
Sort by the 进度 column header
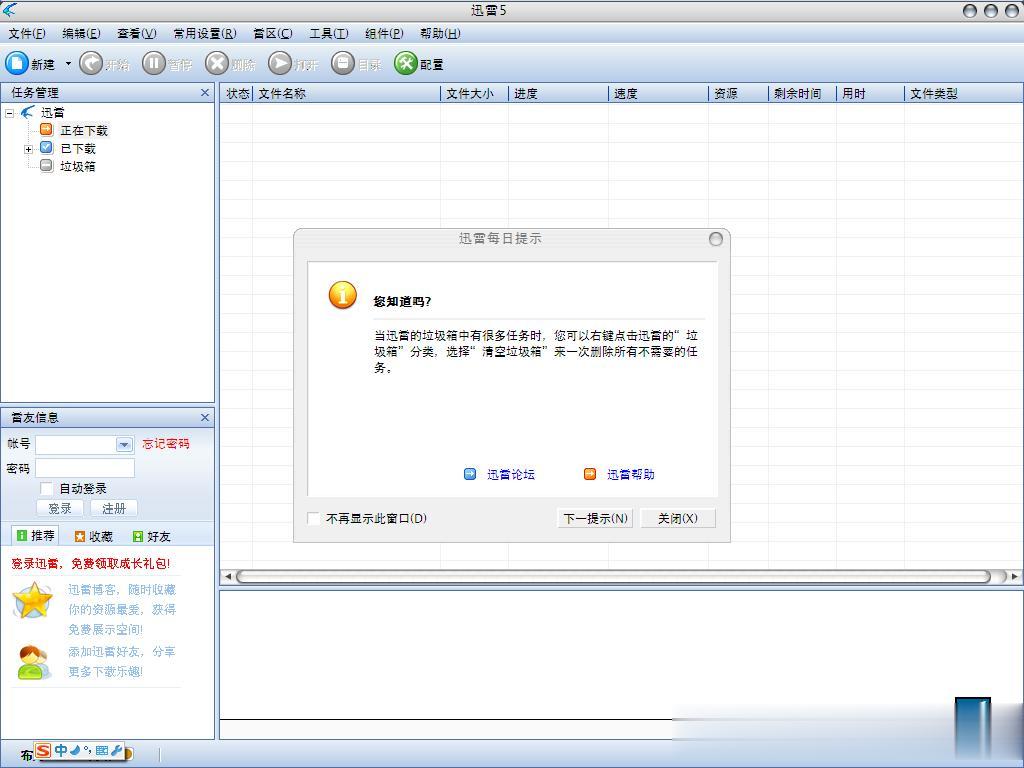tap(558, 93)
